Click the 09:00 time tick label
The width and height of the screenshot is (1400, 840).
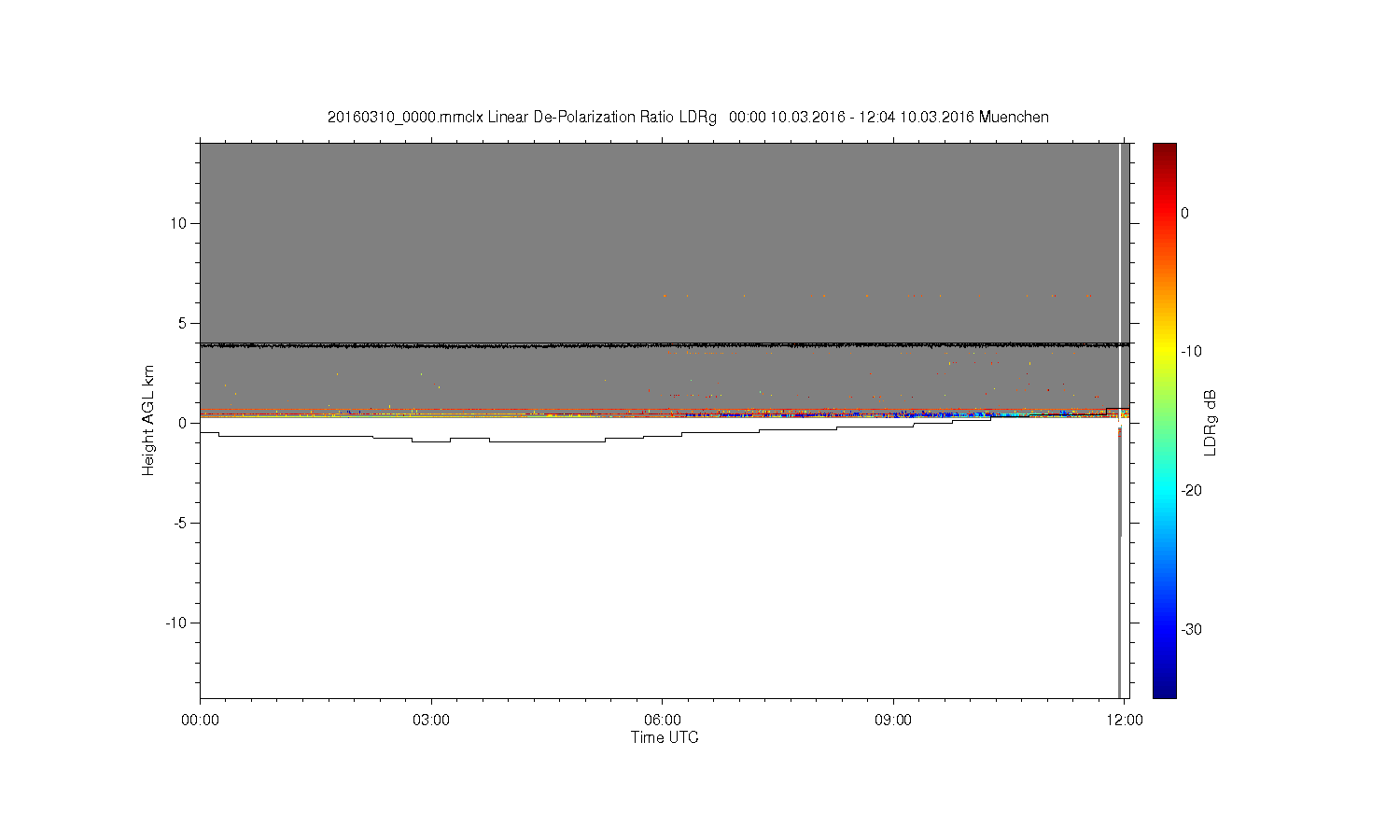pyautogui.click(x=893, y=720)
